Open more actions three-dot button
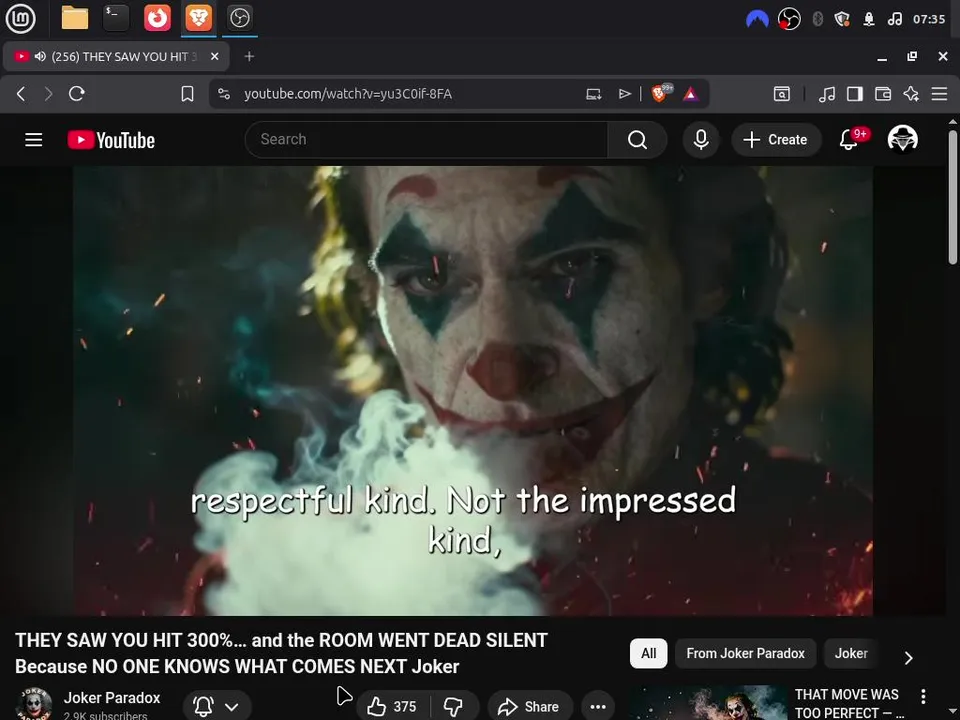 tap(598, 707)
